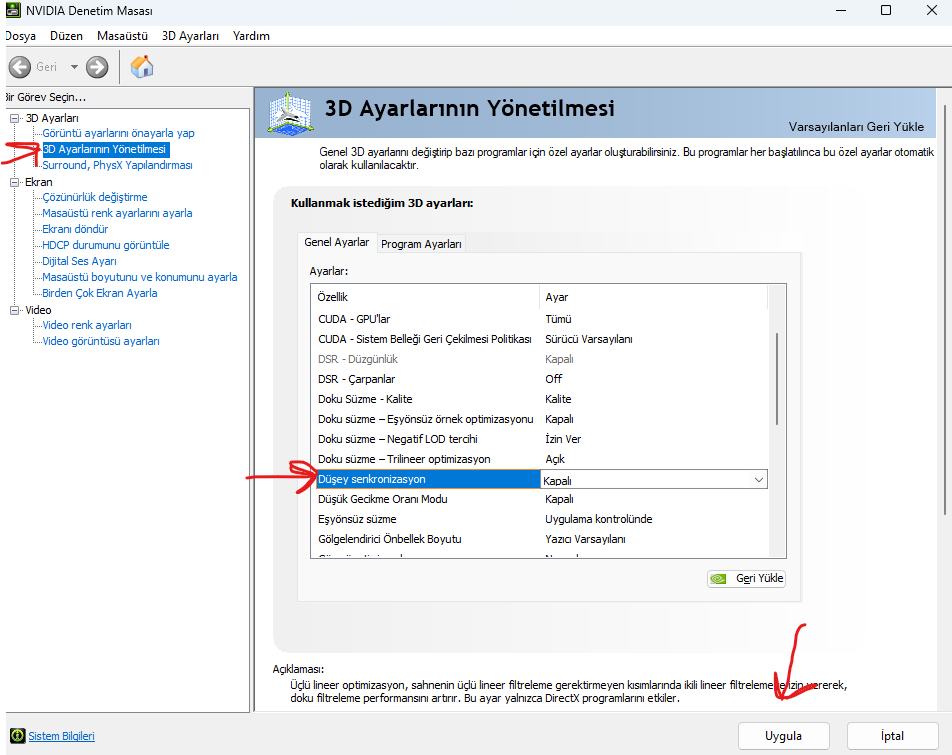Image resolution: width=952 pixels, height=755 pixels.
Task: Open the Home house icon
Action: point(142,67)
